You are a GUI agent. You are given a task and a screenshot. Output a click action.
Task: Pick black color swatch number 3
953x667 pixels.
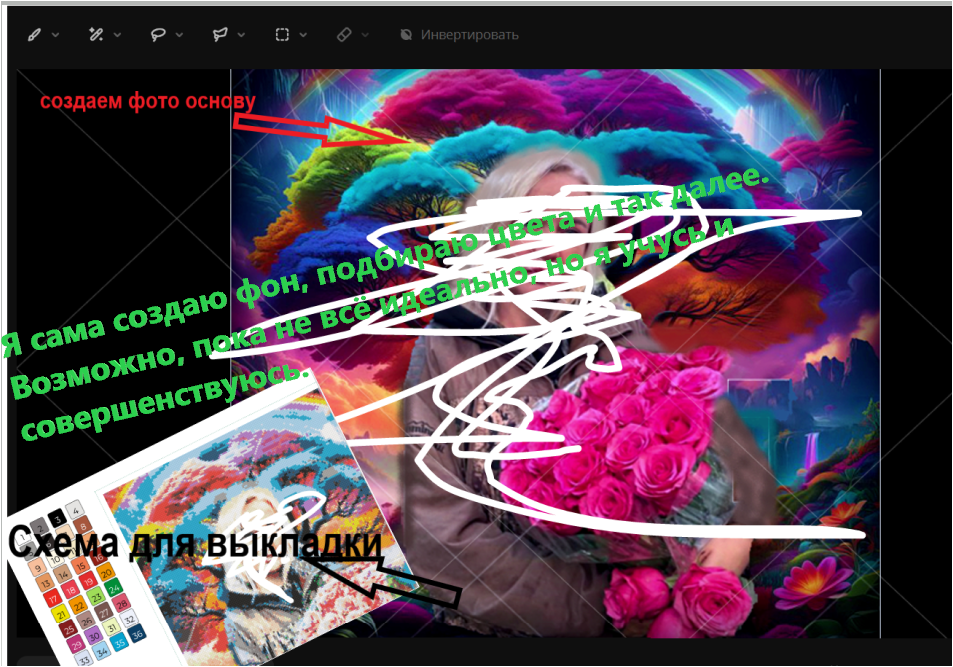pos(58,518)
